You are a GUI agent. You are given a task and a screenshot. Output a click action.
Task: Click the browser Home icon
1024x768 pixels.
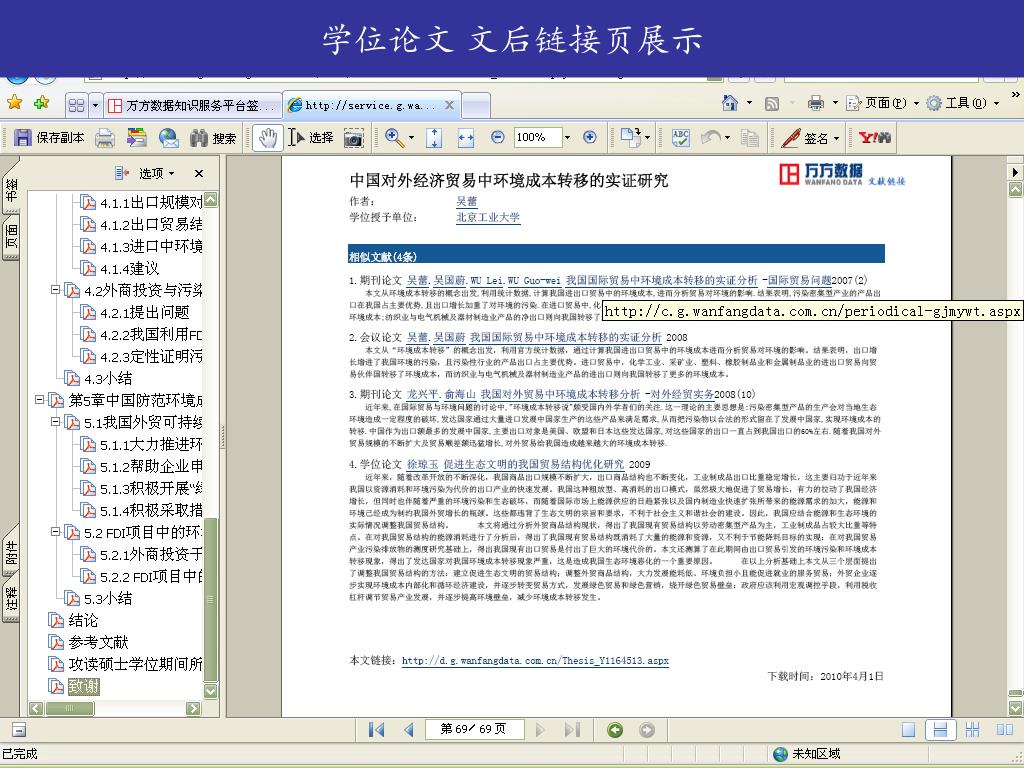tap(729, 103)
